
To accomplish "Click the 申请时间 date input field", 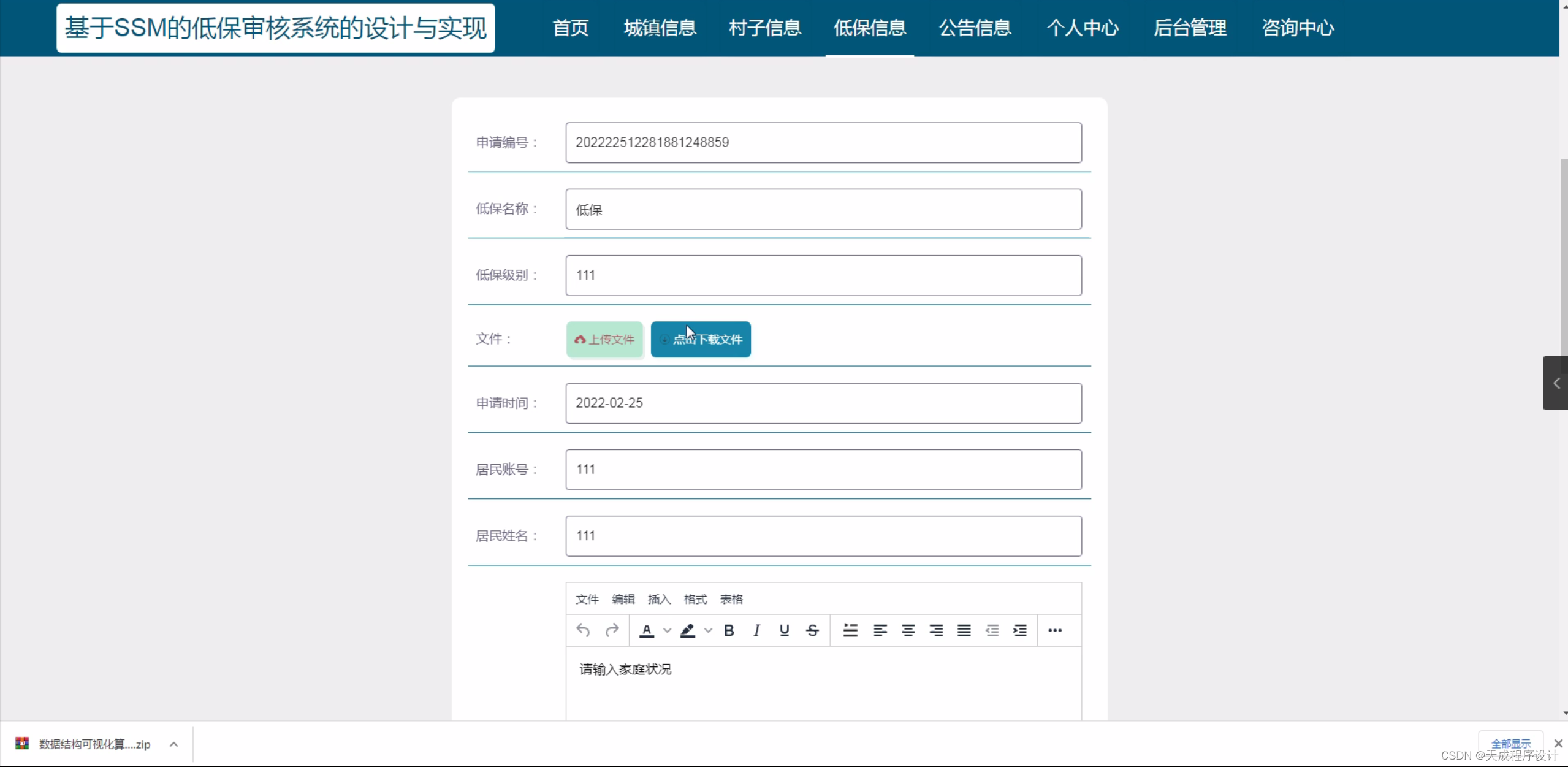I will (823, 403).
